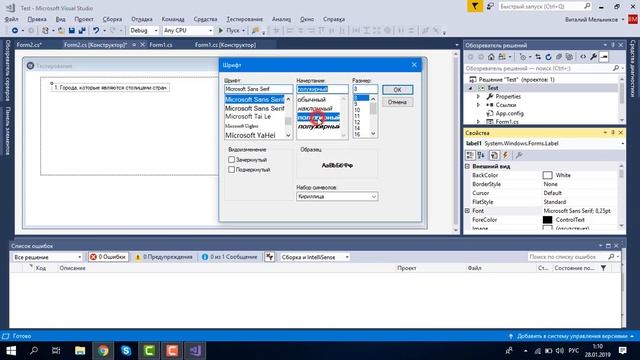This screenshot has height=360, width=640.
Task: Click the BackColor White color swatch
Action: pos(547,176)
